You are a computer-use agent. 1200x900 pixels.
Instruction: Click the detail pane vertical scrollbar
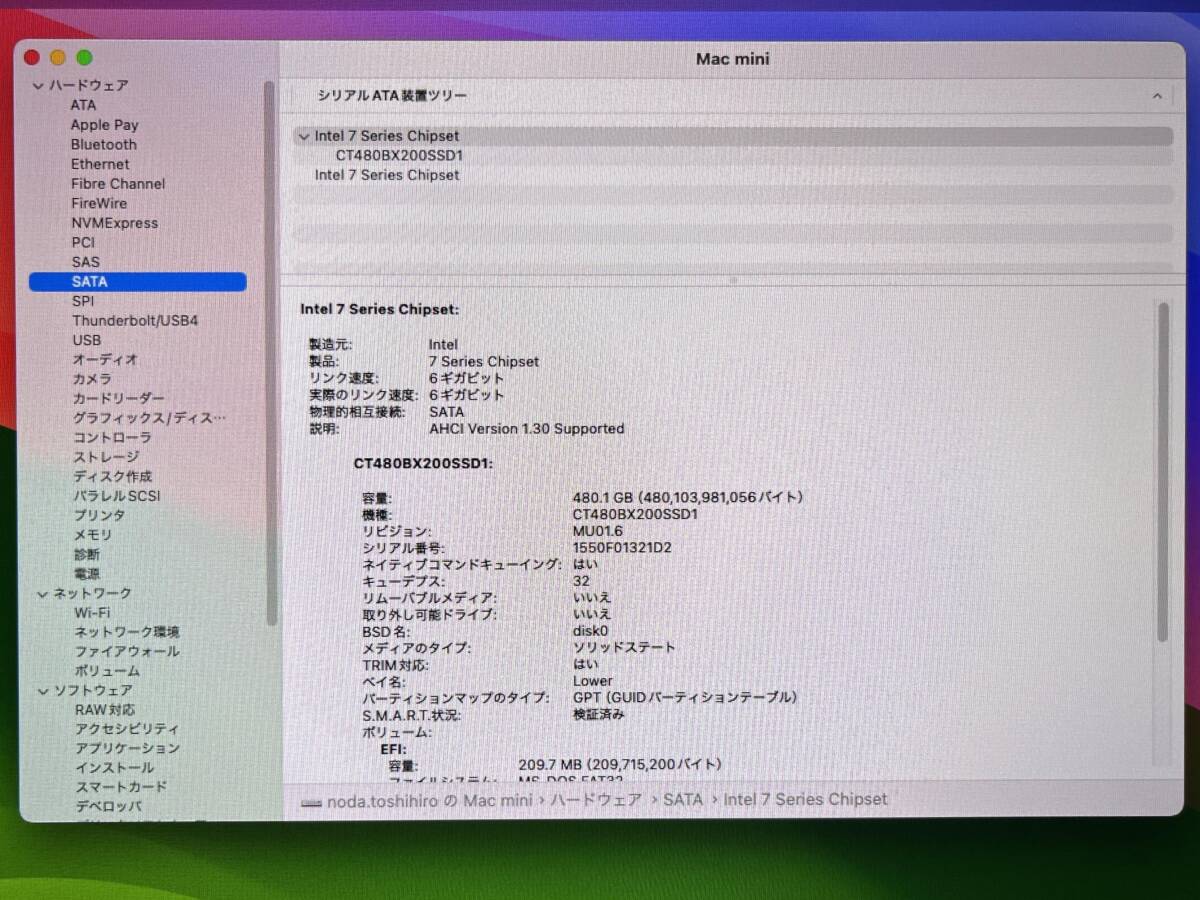1163,470
